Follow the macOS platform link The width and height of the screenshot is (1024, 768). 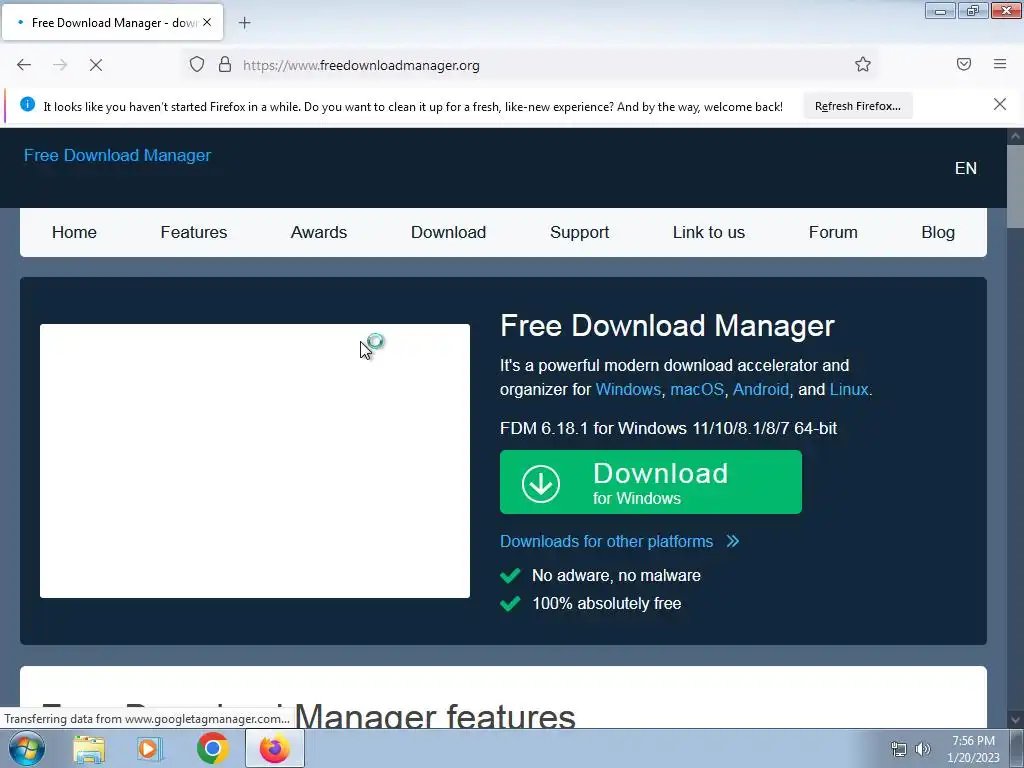[697, 389]
